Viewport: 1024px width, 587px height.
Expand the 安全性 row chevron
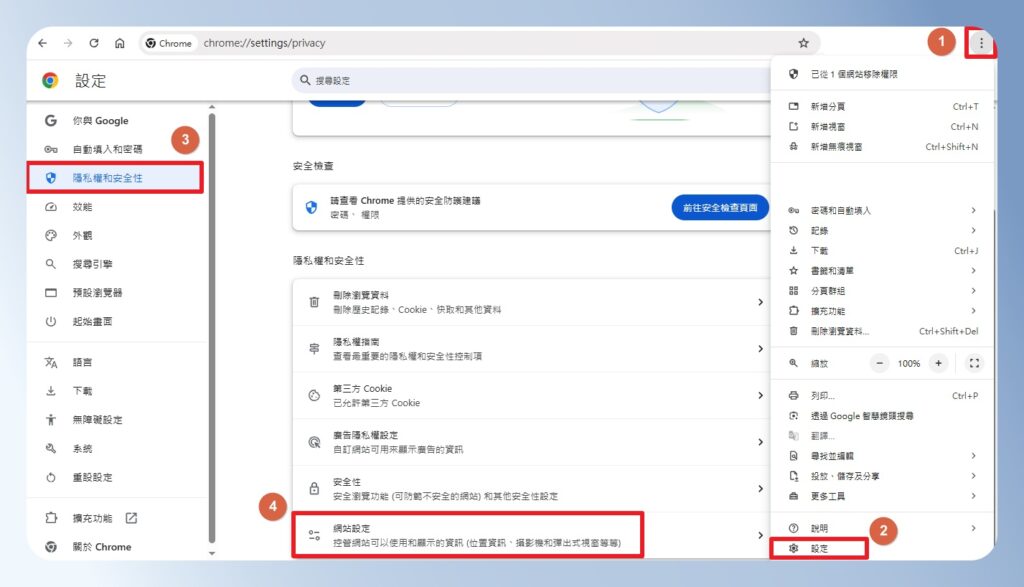tap(760, 489)
